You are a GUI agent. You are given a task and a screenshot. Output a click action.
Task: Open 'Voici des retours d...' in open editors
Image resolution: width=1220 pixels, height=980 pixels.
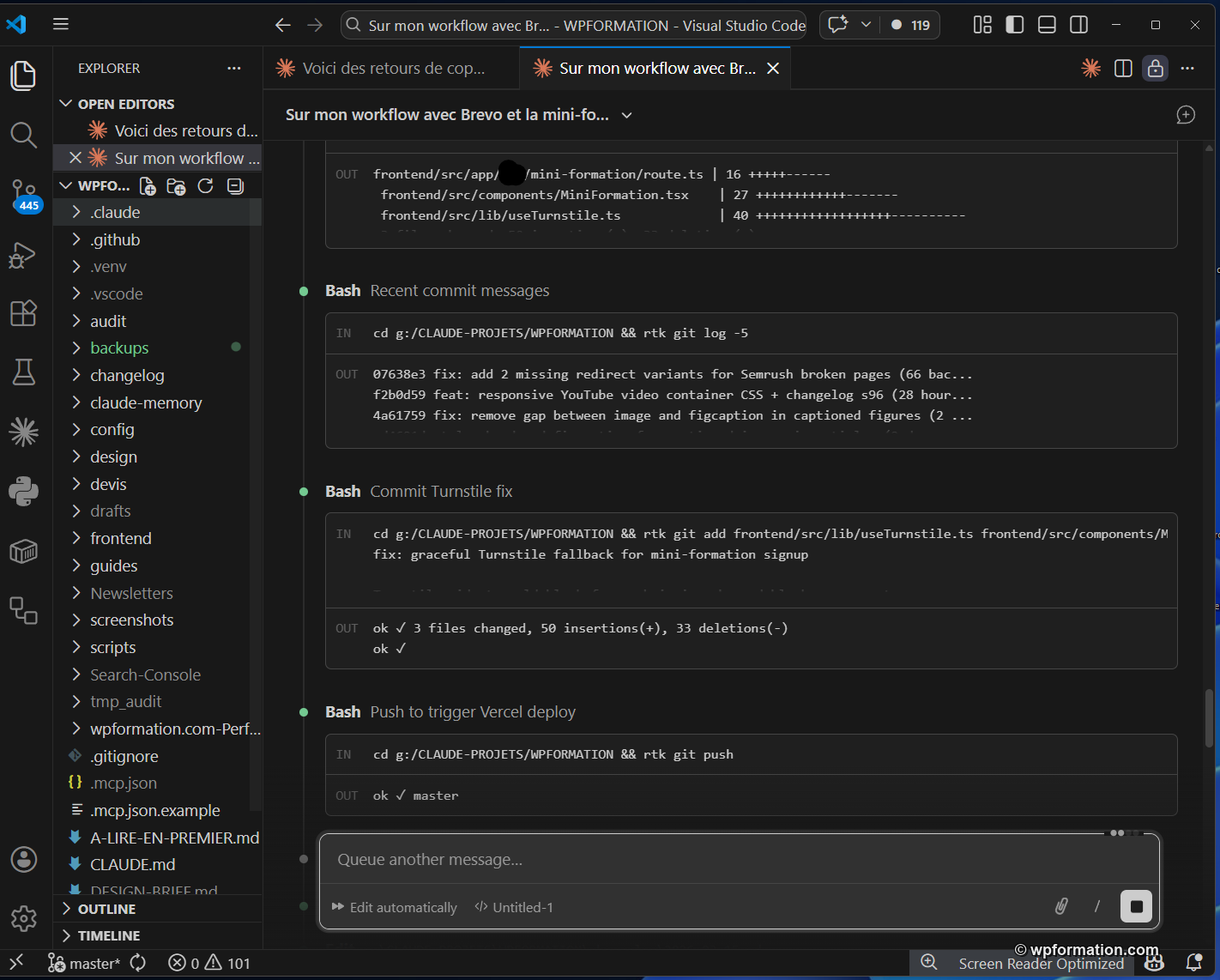point(157,130)
